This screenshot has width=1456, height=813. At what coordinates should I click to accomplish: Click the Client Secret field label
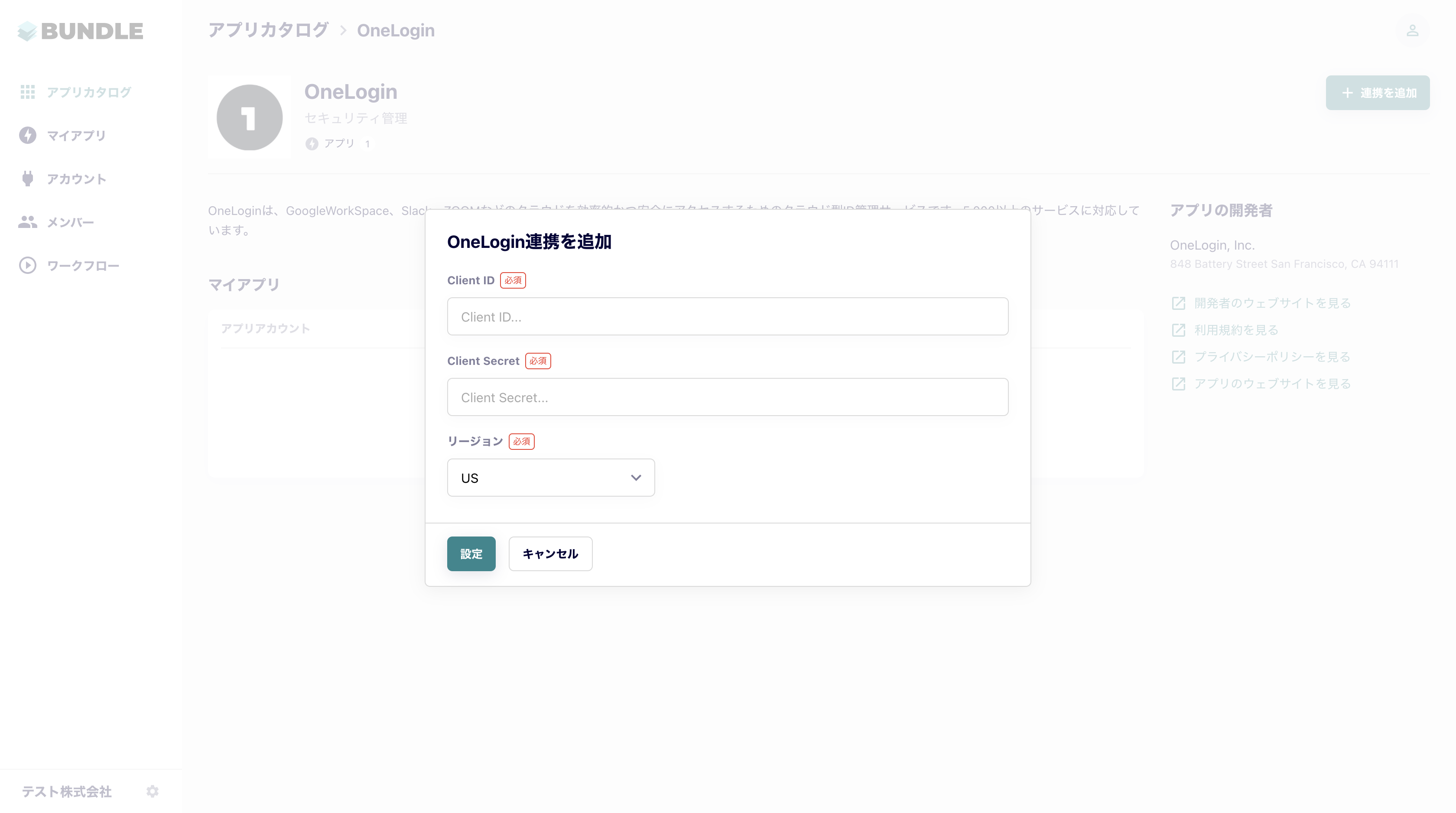coord(483,361)
